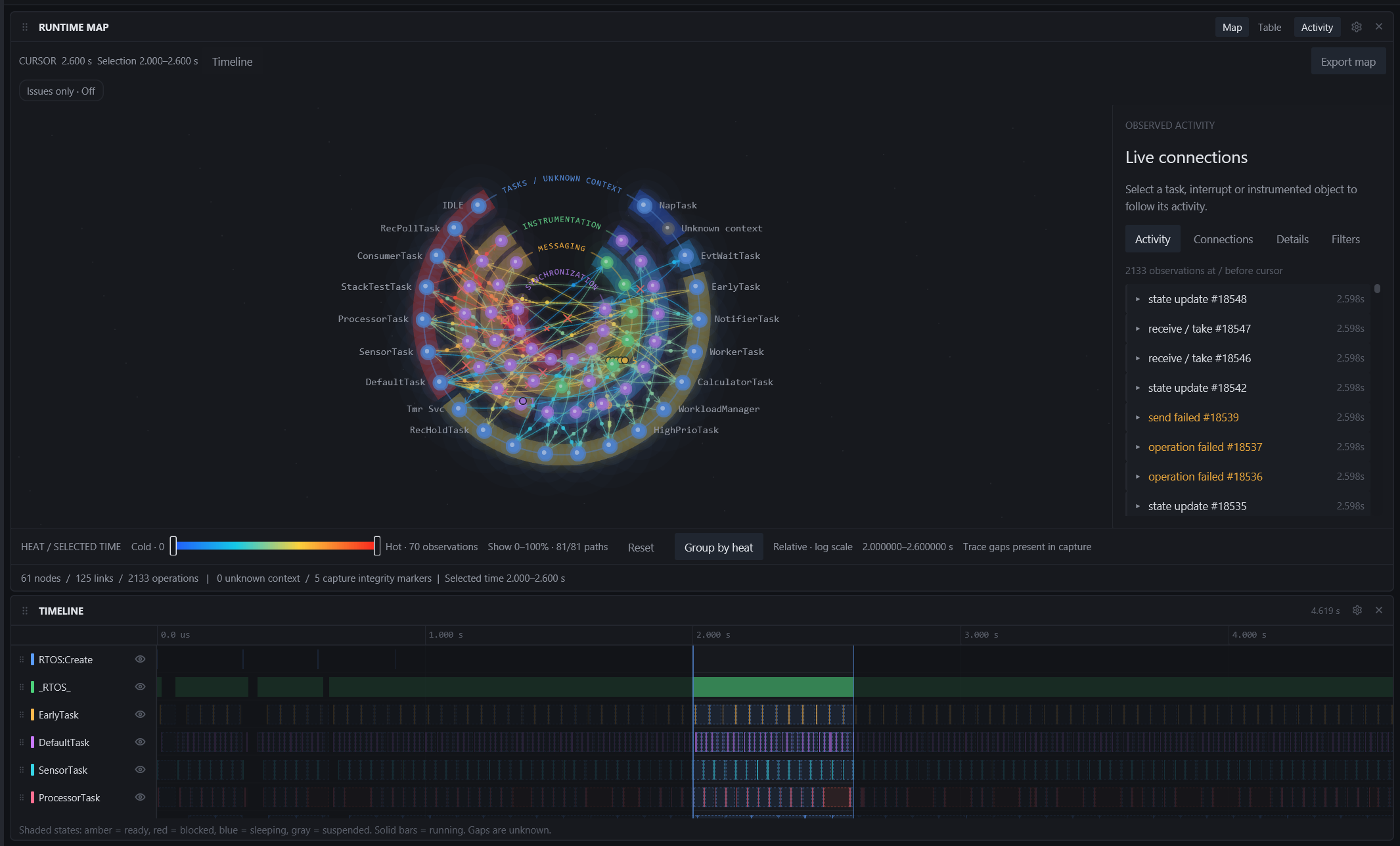The width and height of the screenshot is (1400, 846).
Task: Select the NotifierTask node
Action: (x=699, y=319)
